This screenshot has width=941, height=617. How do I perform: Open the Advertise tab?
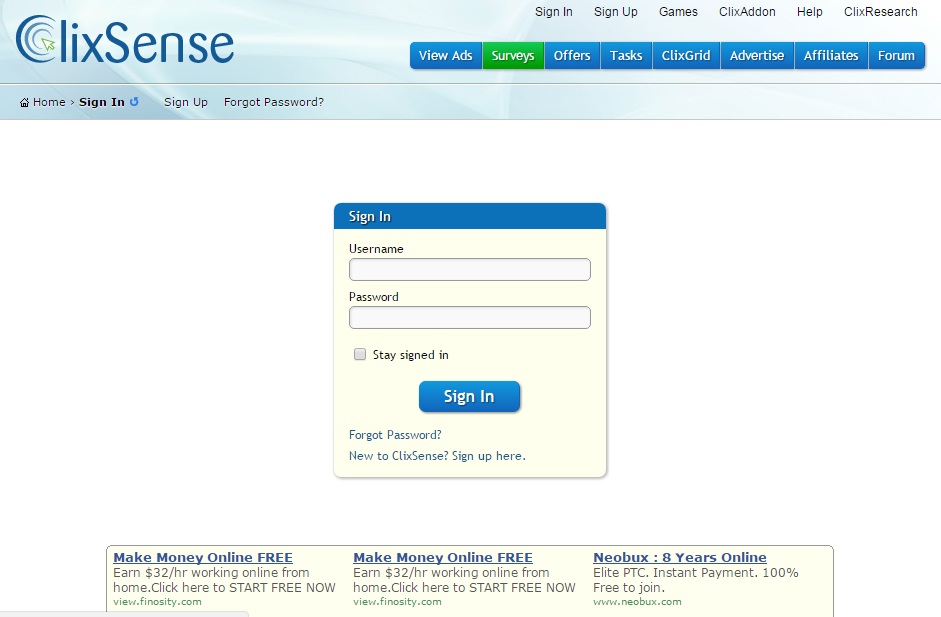757,56
